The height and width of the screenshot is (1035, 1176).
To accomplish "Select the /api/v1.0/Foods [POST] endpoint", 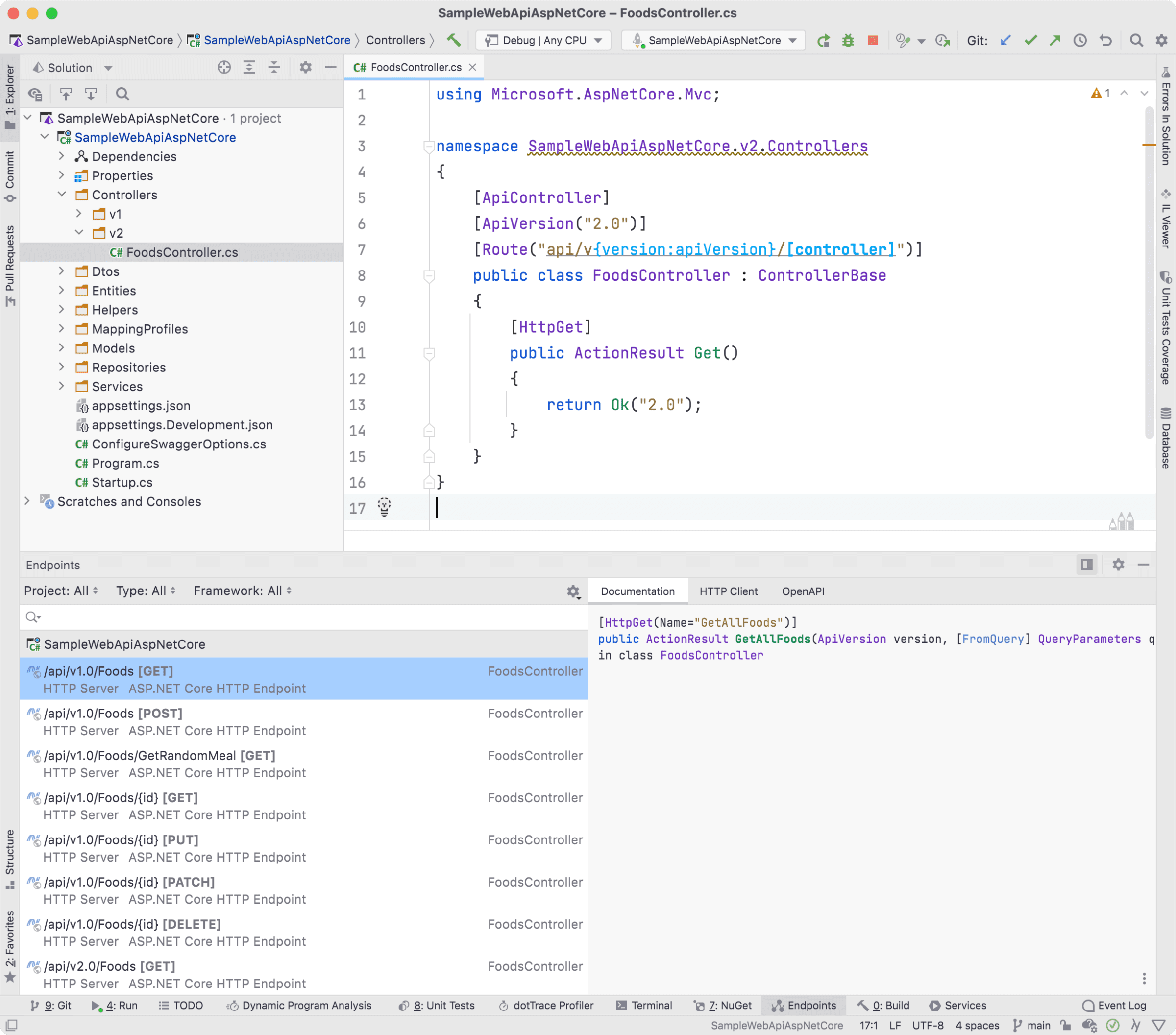I will click(304, 721).
